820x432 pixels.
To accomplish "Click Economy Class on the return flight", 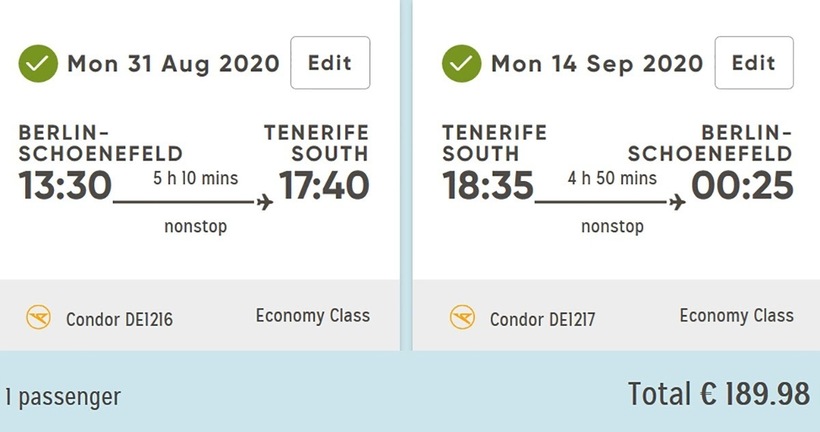I will click(x=736, y=316).
